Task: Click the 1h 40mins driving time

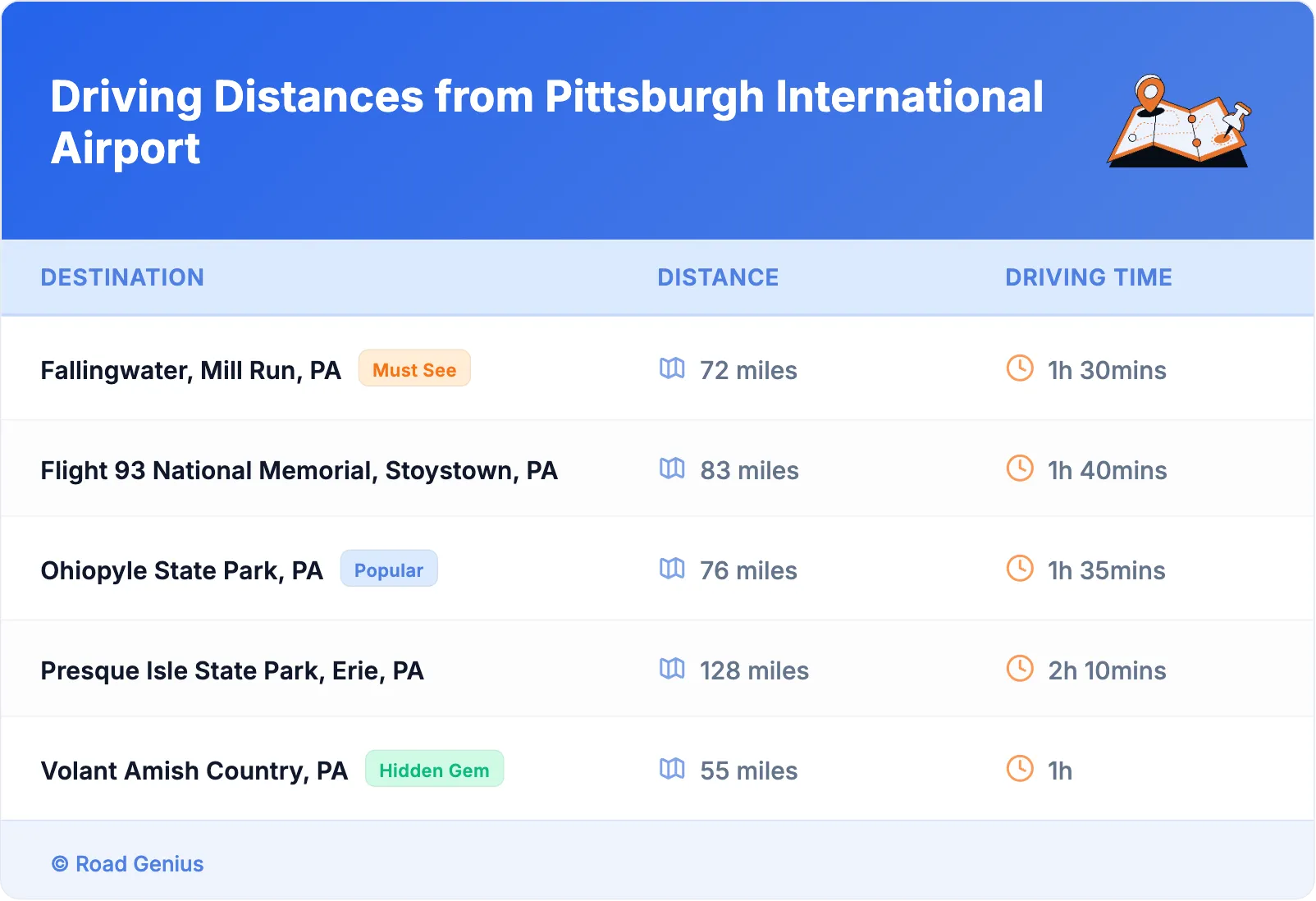Action: tap(1107, 471)
